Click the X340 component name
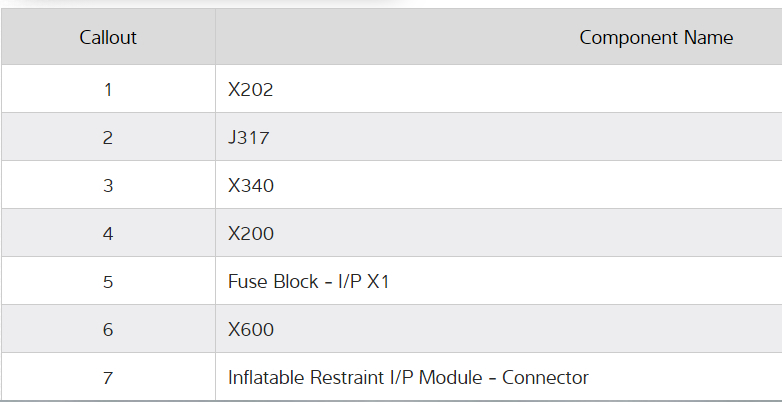 click(x=250, y=186)
